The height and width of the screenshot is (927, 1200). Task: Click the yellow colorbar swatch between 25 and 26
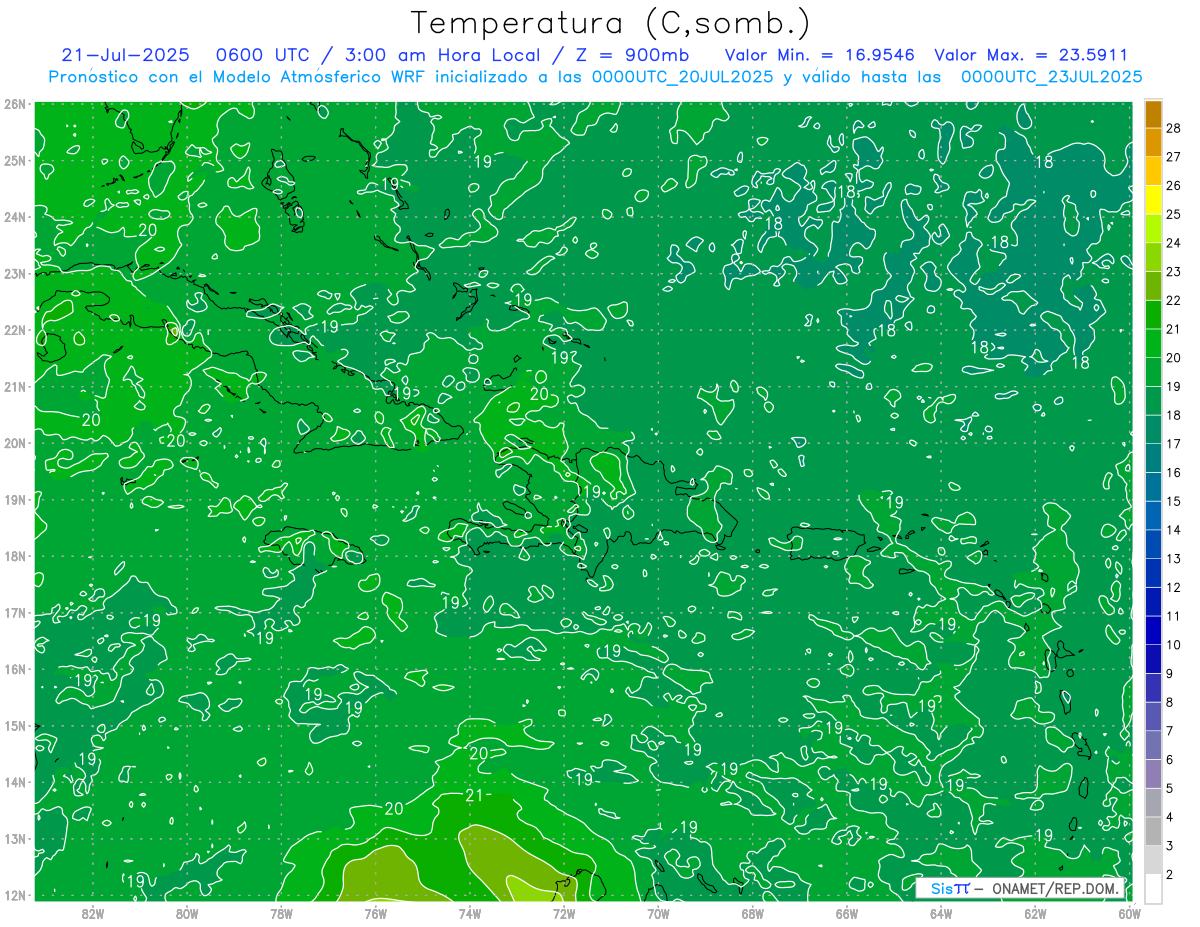click(x=1153, y=200)
